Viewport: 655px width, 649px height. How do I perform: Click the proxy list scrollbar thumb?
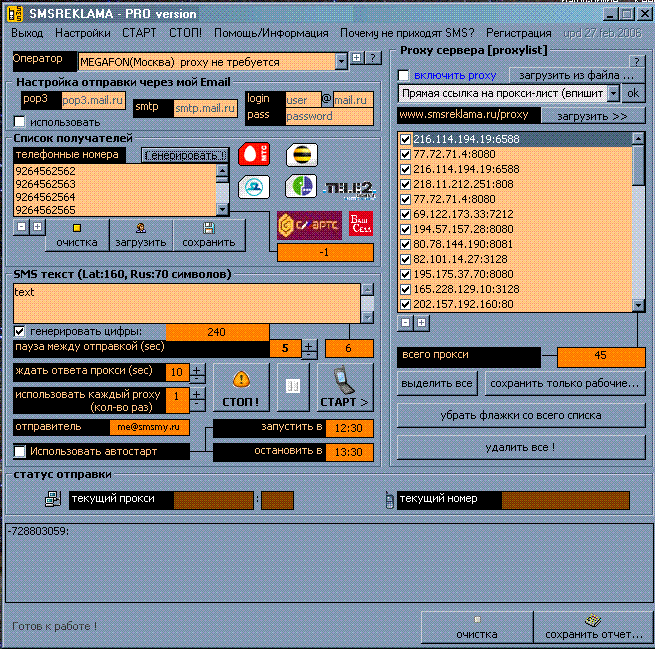[638, 165]
